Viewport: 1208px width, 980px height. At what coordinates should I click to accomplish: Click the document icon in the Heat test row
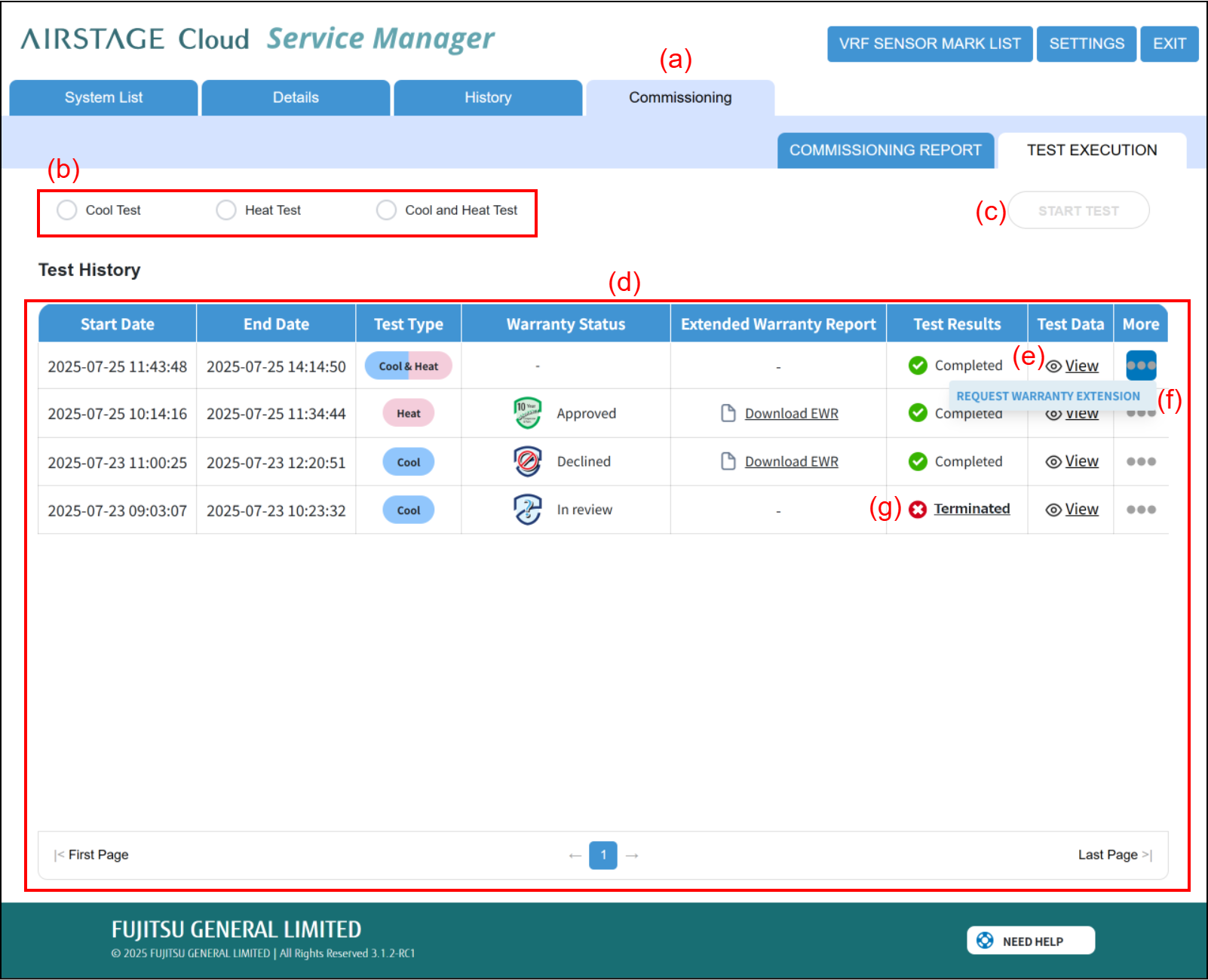click(728, 413)
